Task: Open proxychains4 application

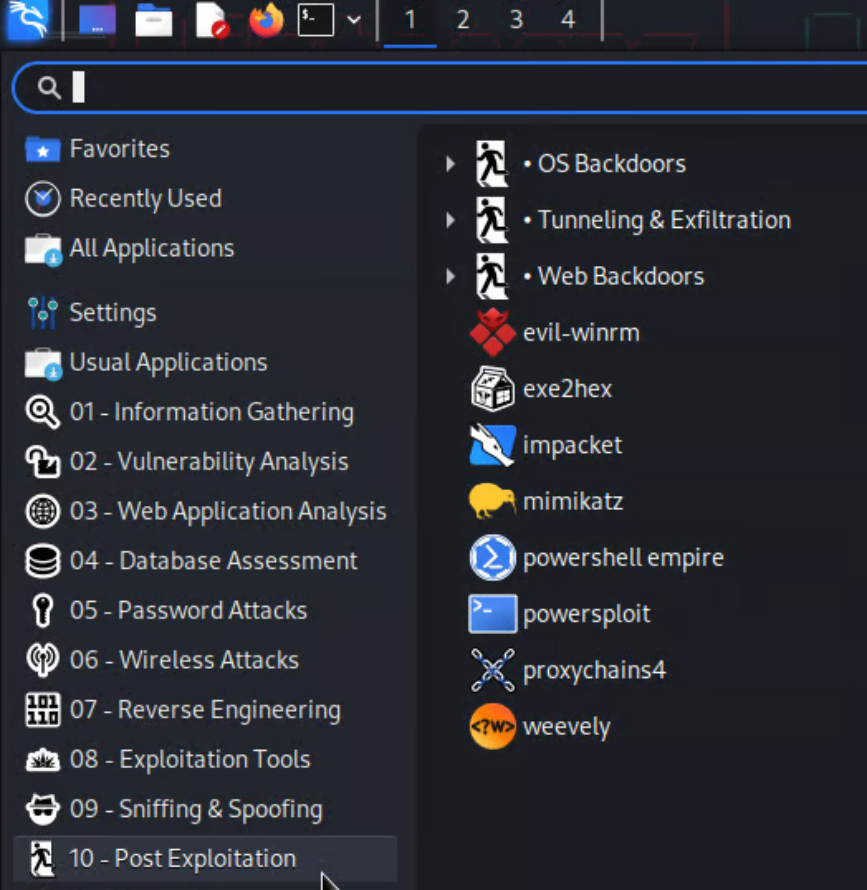Action: [x=593, y=669]
